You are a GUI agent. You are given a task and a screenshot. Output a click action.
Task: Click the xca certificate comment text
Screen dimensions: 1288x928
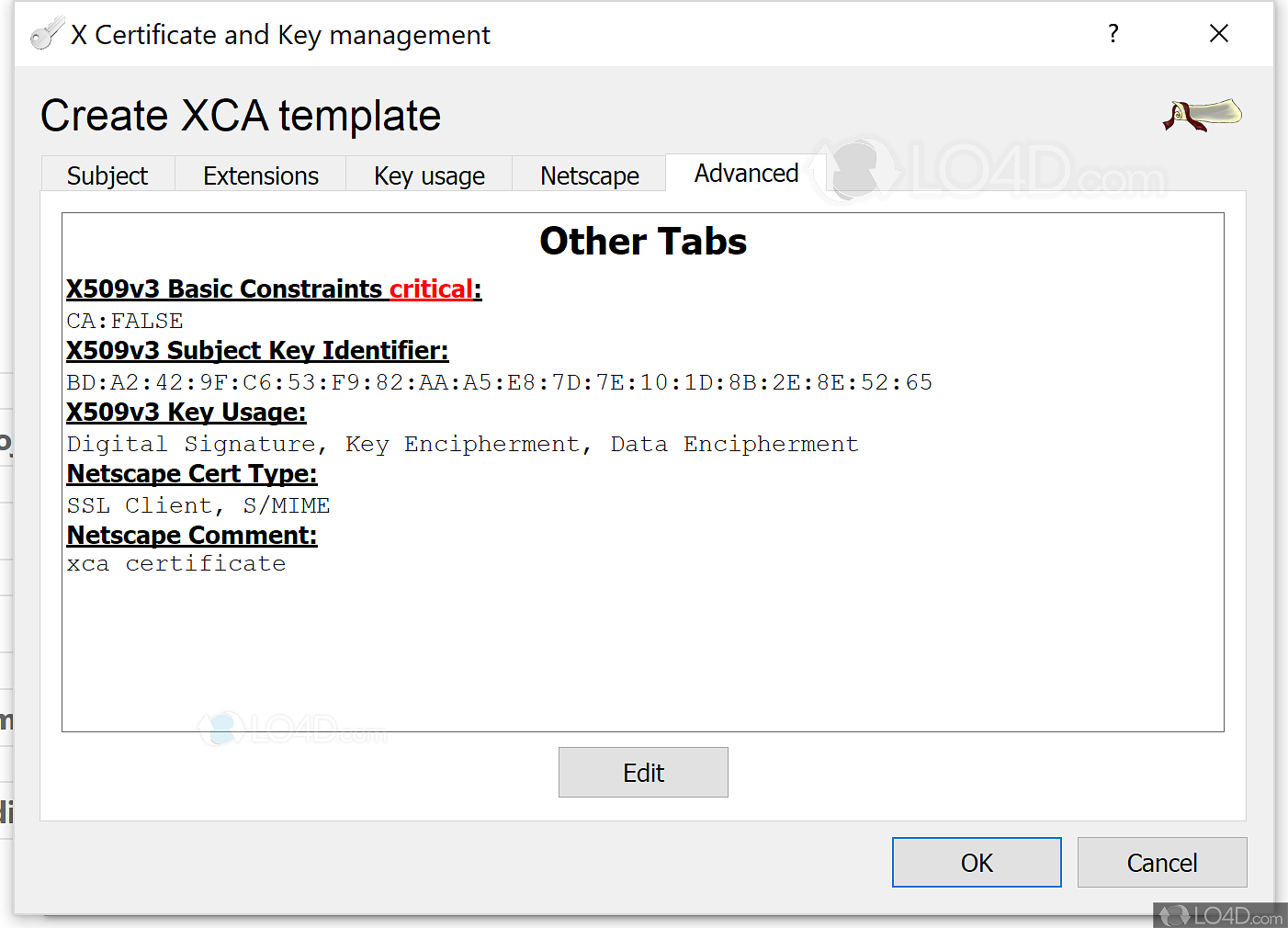coord(175,563)
